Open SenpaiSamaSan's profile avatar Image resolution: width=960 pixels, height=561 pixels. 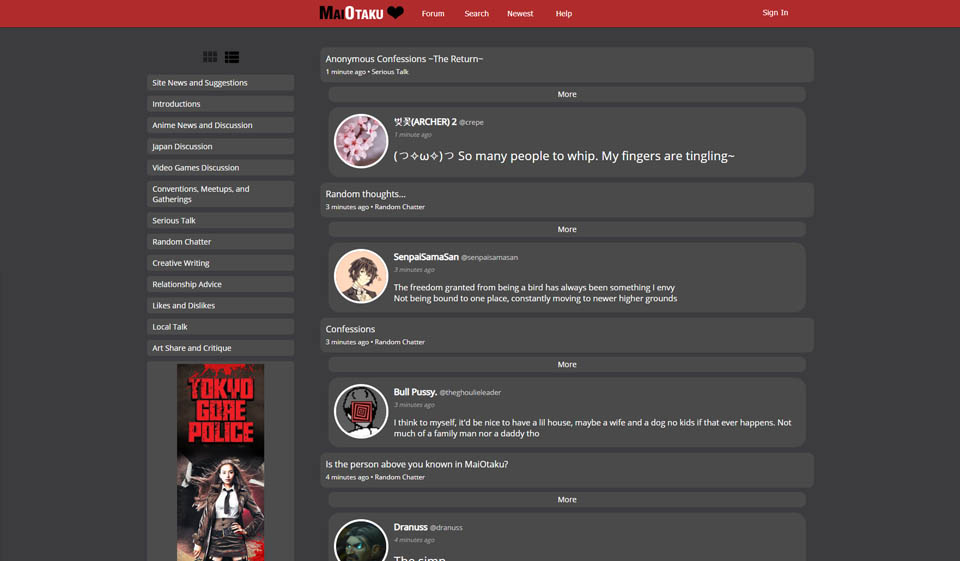[360, 276]
